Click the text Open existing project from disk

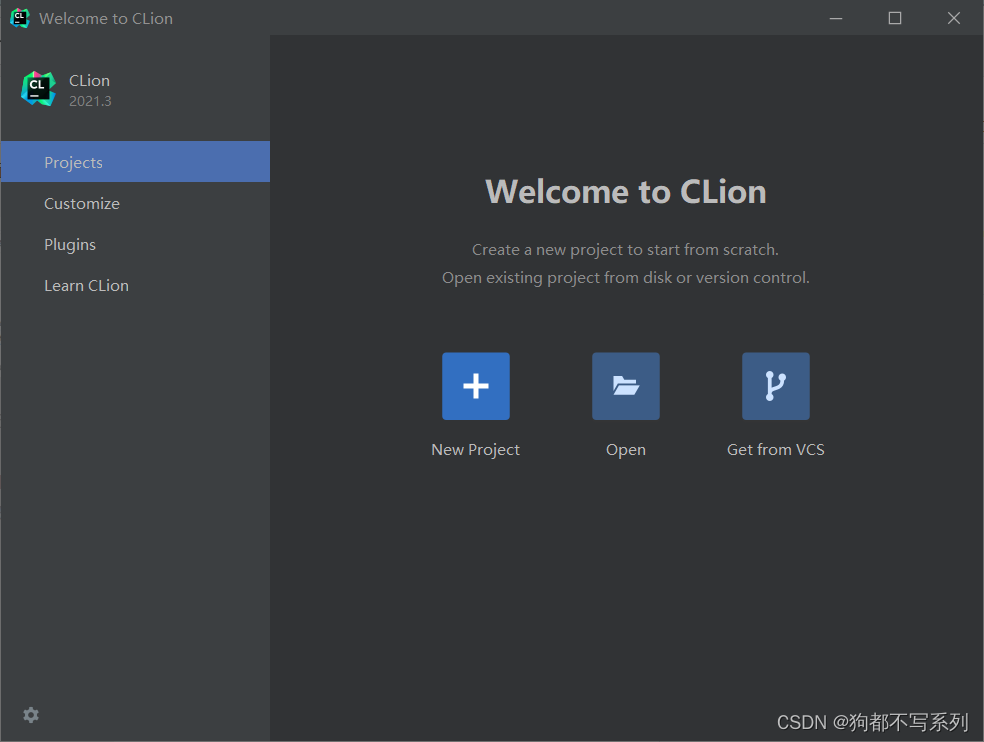point(557,278)
